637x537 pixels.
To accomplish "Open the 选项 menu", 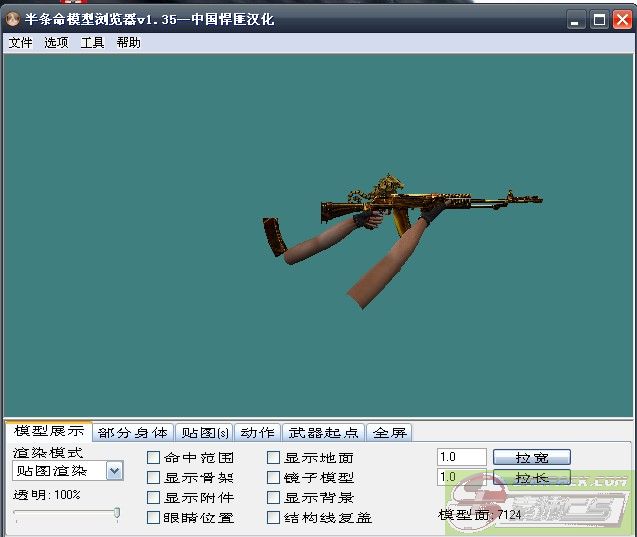I will [56, 43].
